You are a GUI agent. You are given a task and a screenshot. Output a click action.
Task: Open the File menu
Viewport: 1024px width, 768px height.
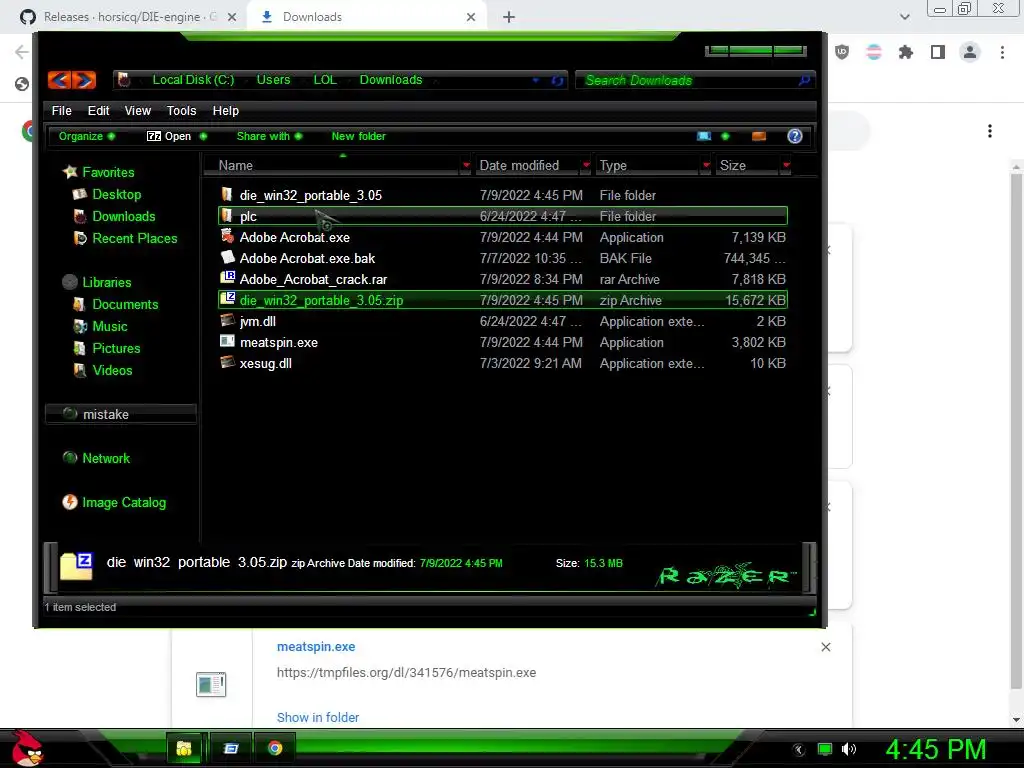(61, 110)
